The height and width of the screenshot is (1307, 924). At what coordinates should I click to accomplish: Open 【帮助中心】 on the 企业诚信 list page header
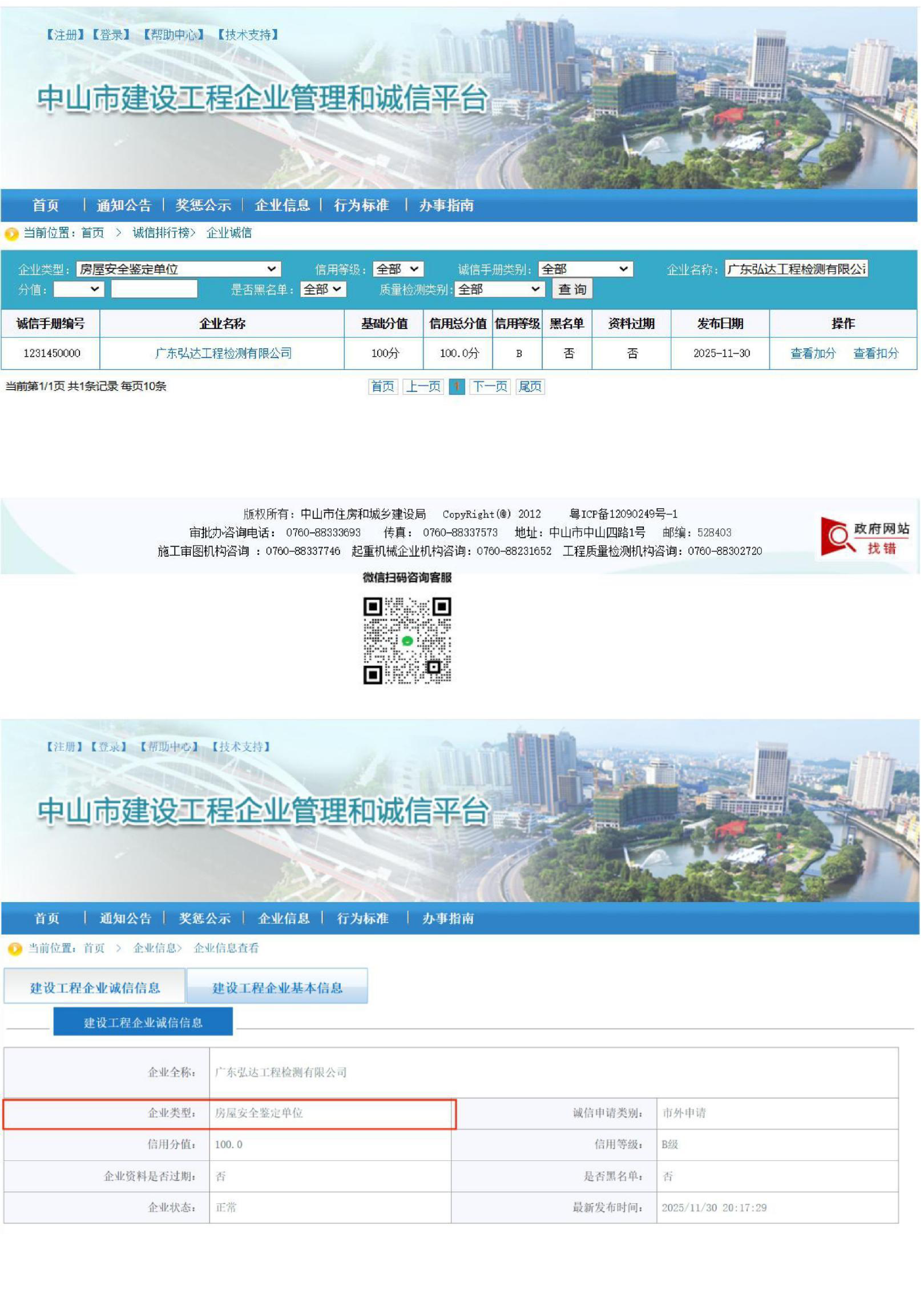pyautogui.click(x=174, y=35)
